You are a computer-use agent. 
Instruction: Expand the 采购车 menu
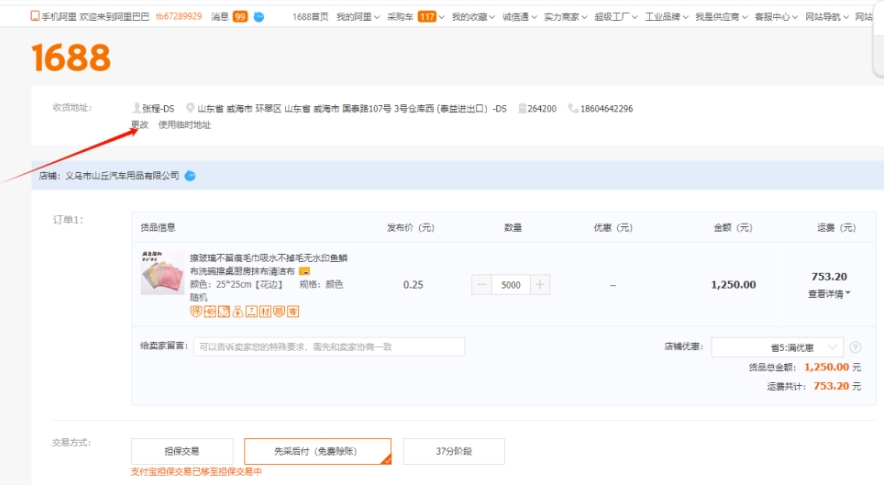(x=415, y=17)
